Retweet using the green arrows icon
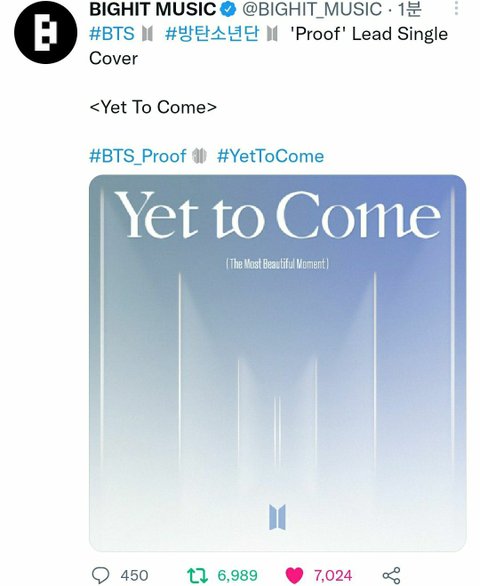The height and width of the screenshot is (586, 480). (197, 575)
